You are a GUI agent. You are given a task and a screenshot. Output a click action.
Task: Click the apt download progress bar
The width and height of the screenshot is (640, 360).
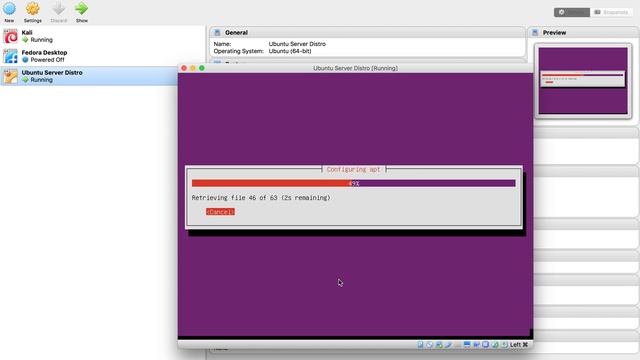[x=353, y=183]
